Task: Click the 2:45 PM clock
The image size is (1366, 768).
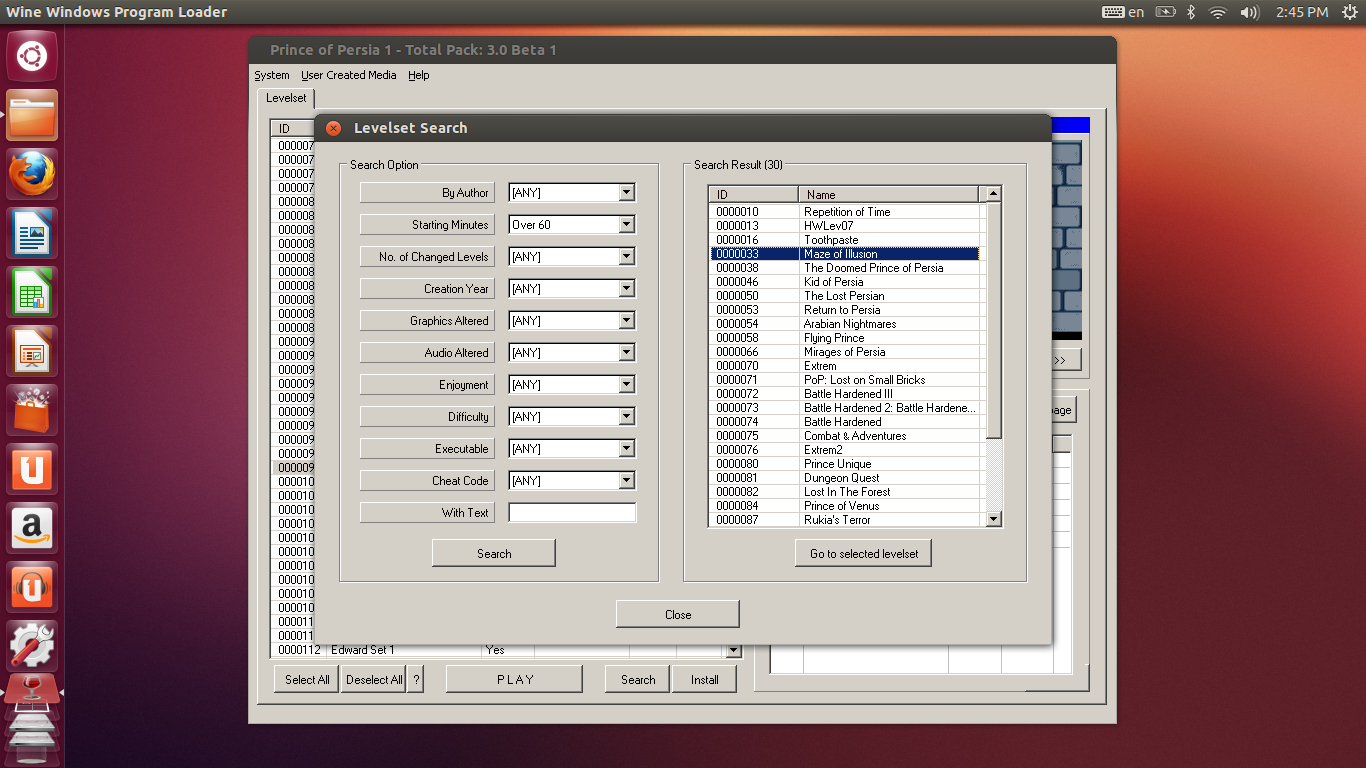Action: point(1302,12)
